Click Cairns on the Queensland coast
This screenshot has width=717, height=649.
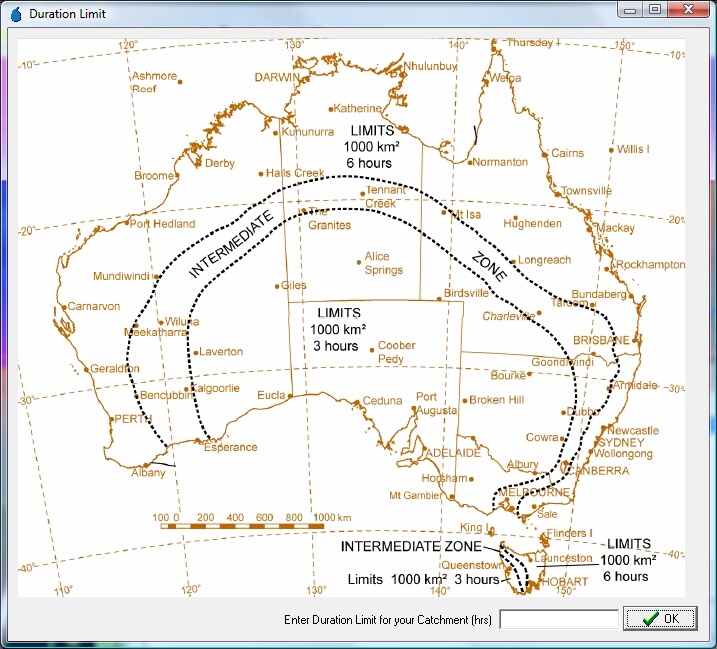567,153
